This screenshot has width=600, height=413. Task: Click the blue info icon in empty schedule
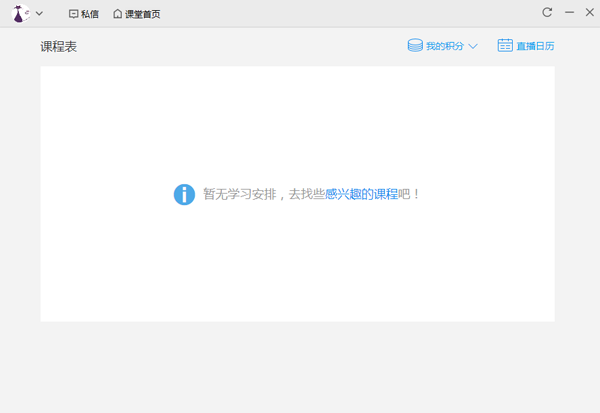[184, 194]
